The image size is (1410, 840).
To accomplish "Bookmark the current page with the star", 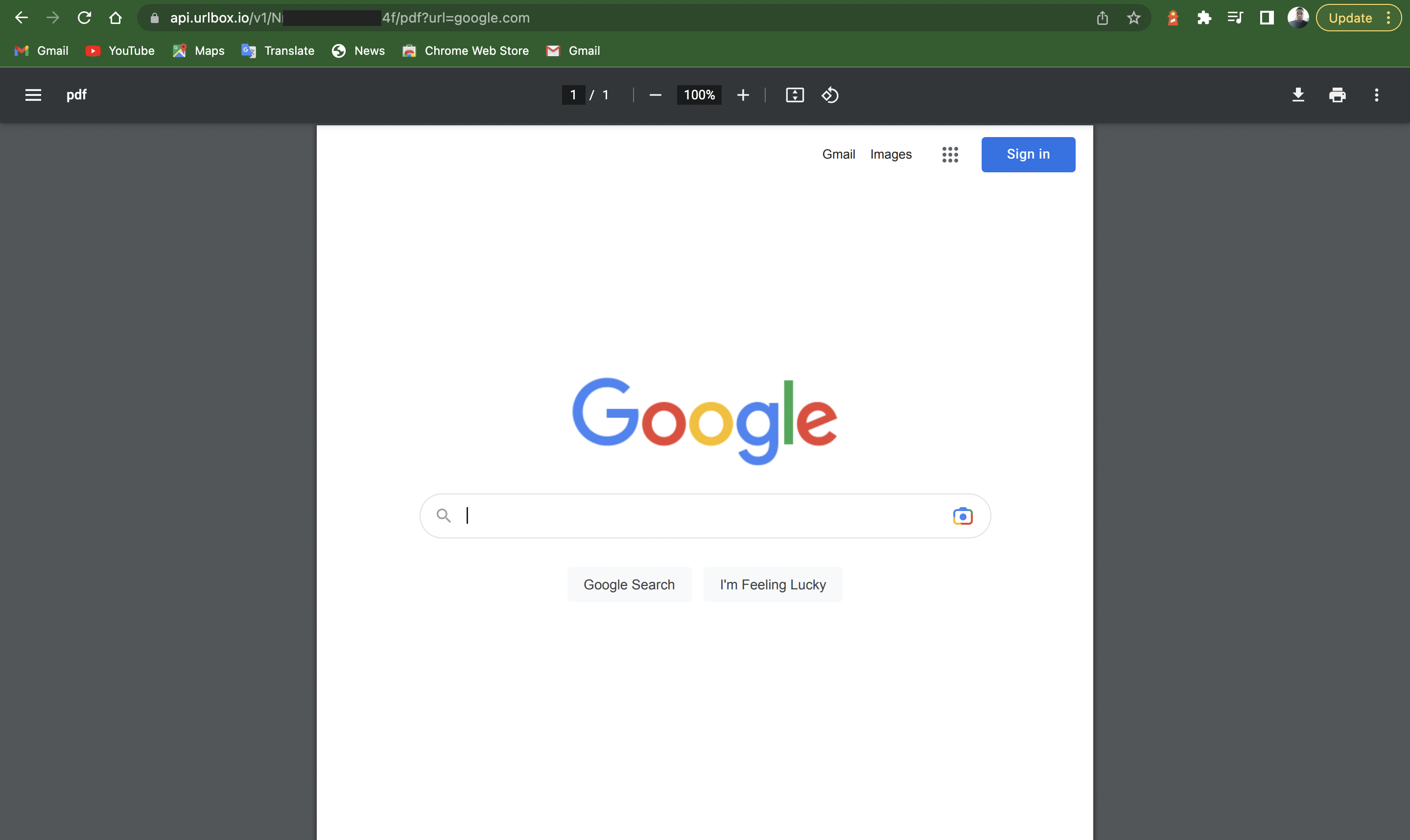I will pos(1133,18).
